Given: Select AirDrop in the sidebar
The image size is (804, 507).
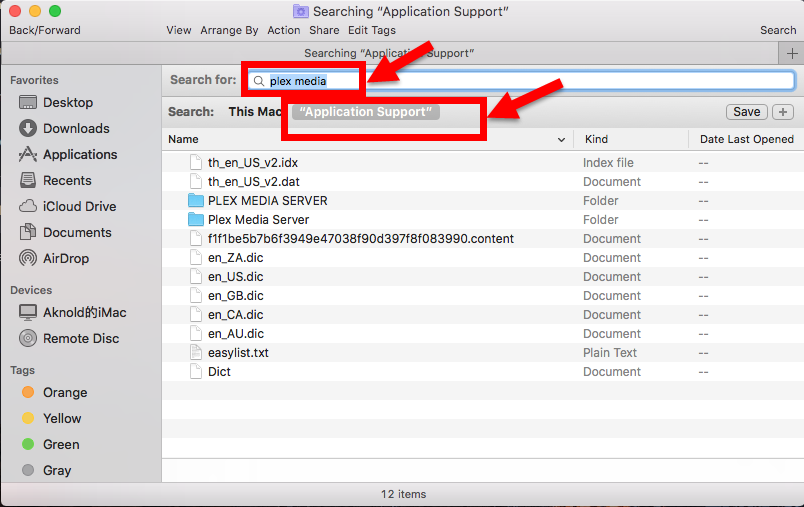Looking at the screenshot, I should pos(28,259).
